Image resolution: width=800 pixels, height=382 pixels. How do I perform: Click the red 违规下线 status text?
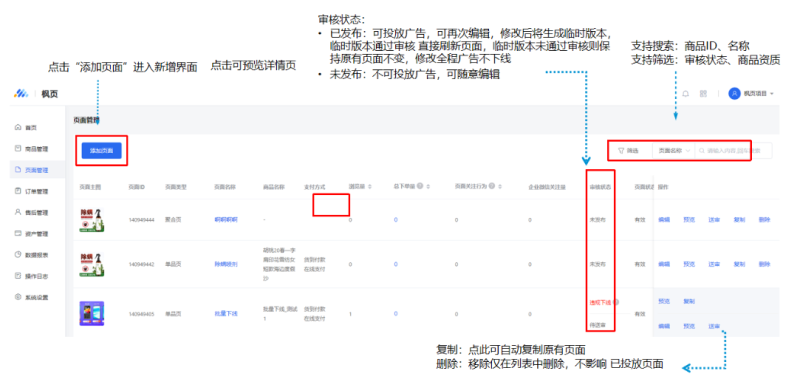(600, 302)
